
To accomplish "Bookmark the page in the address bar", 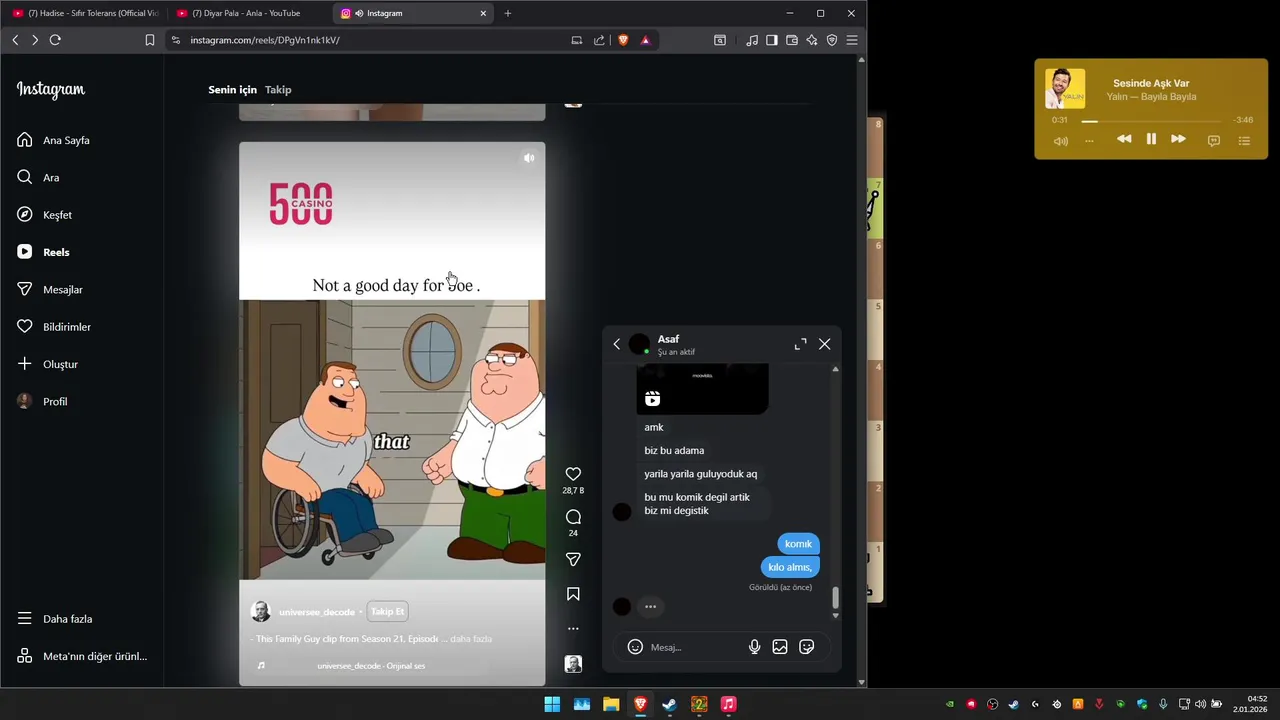I will tap(149, 40).
